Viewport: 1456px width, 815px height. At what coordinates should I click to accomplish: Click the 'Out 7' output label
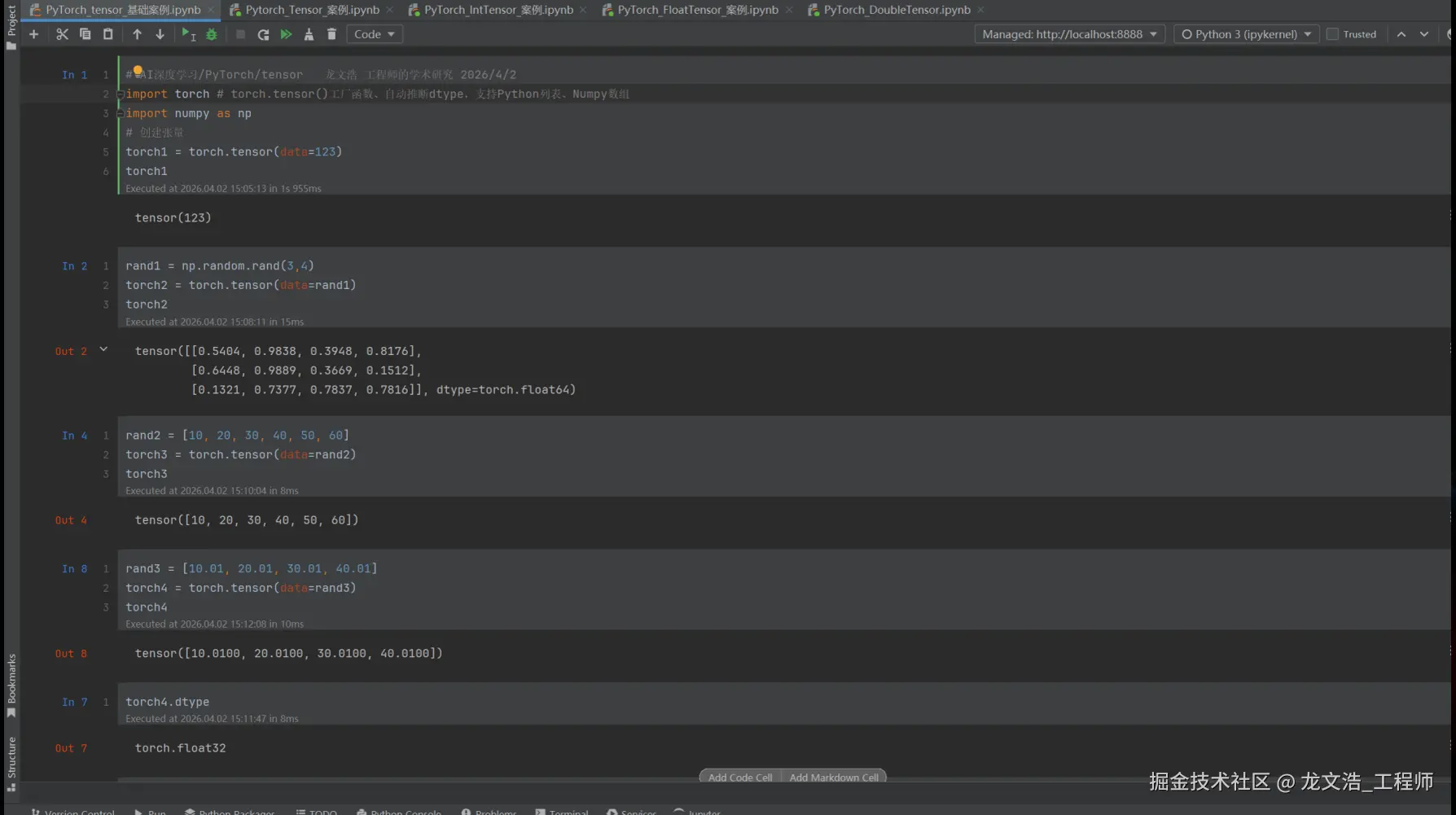(x=71, y=748)
